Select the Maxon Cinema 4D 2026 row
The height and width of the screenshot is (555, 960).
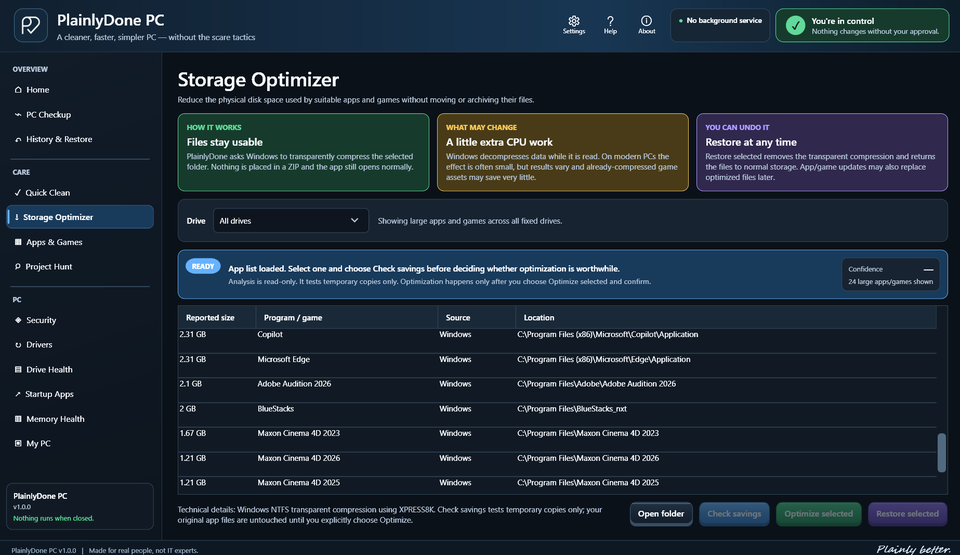pyautogui.click(x=557, y=464)
